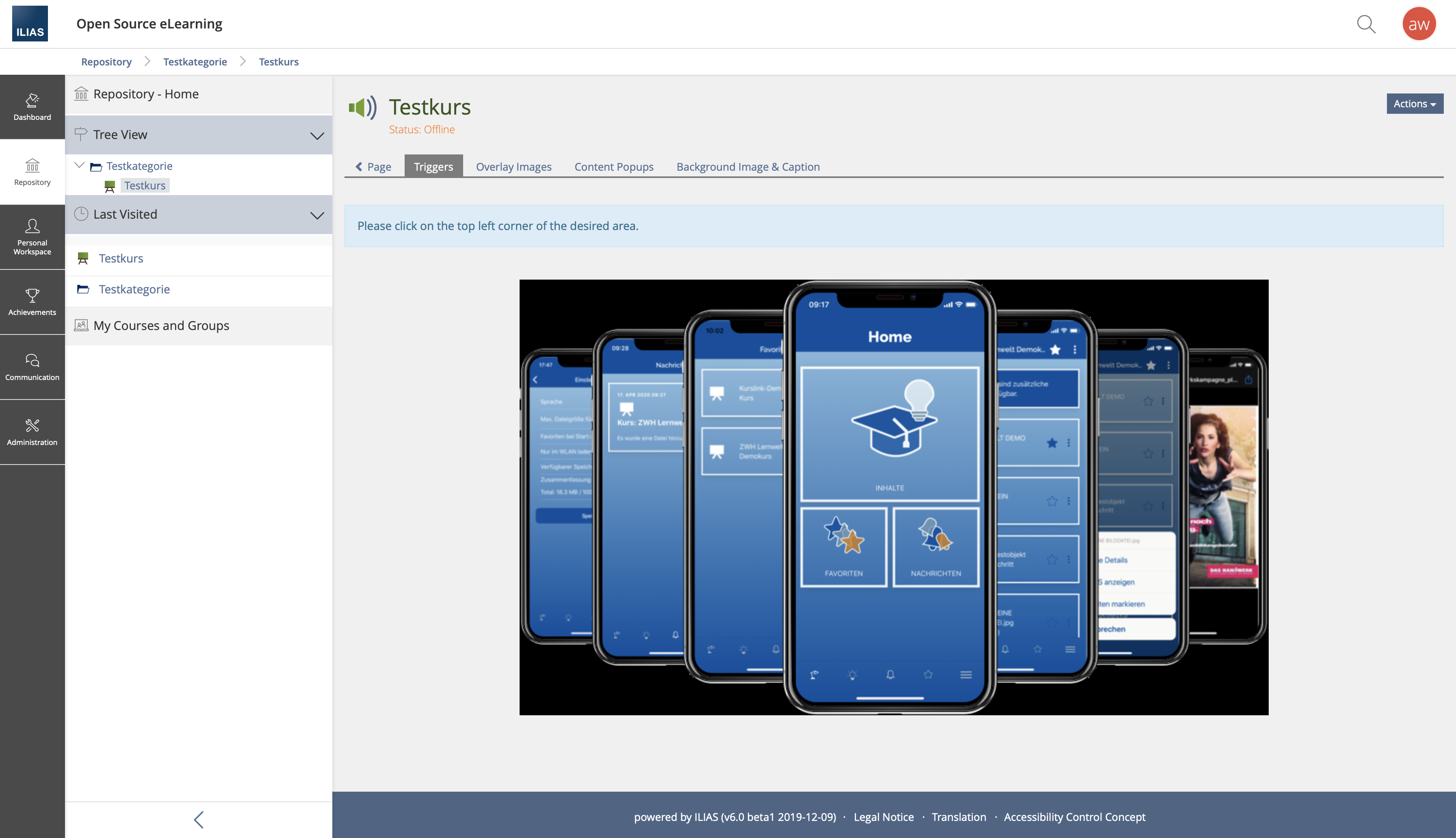Collapse the Testkategorie tree node
Viewport: 1456px width, 838px height.
click(x=79, y=165)
